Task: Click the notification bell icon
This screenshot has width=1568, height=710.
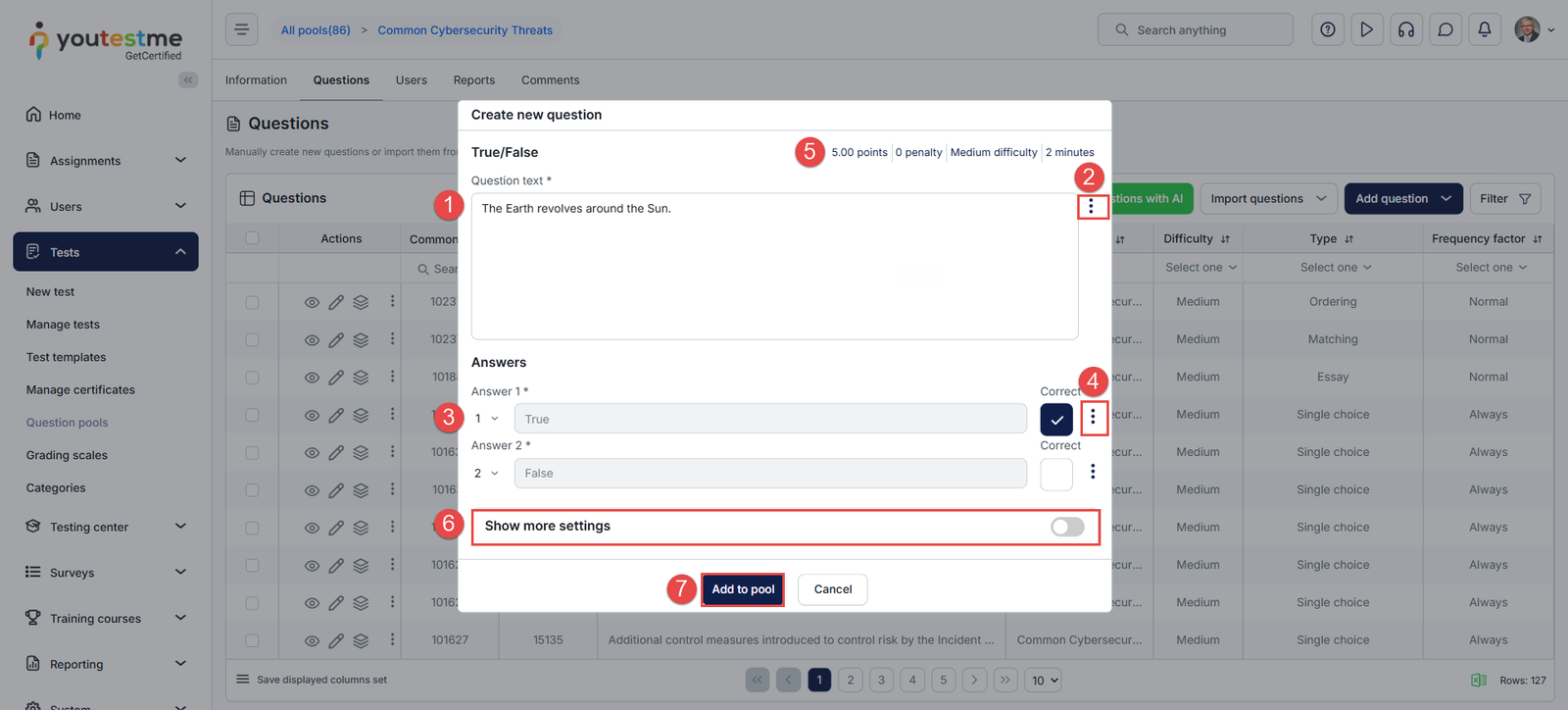Action: pyautogui.click(x=1484, y=29)
